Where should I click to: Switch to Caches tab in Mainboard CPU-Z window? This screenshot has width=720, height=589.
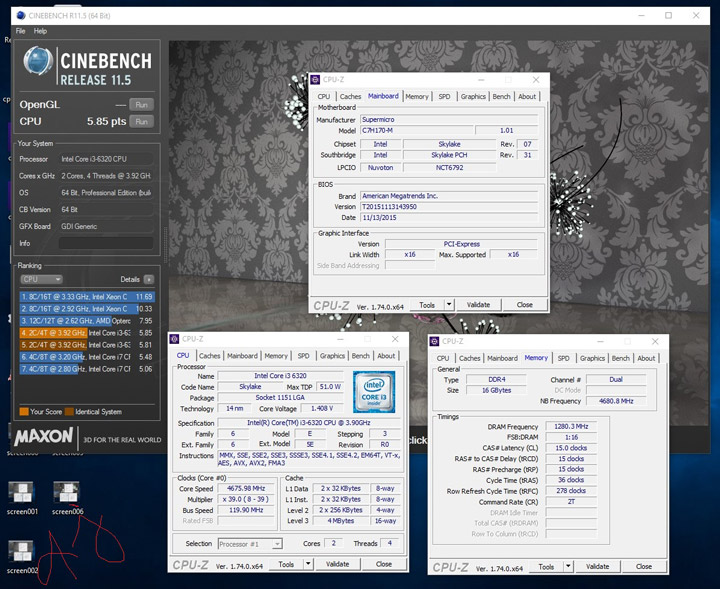[x=350, y=96]
